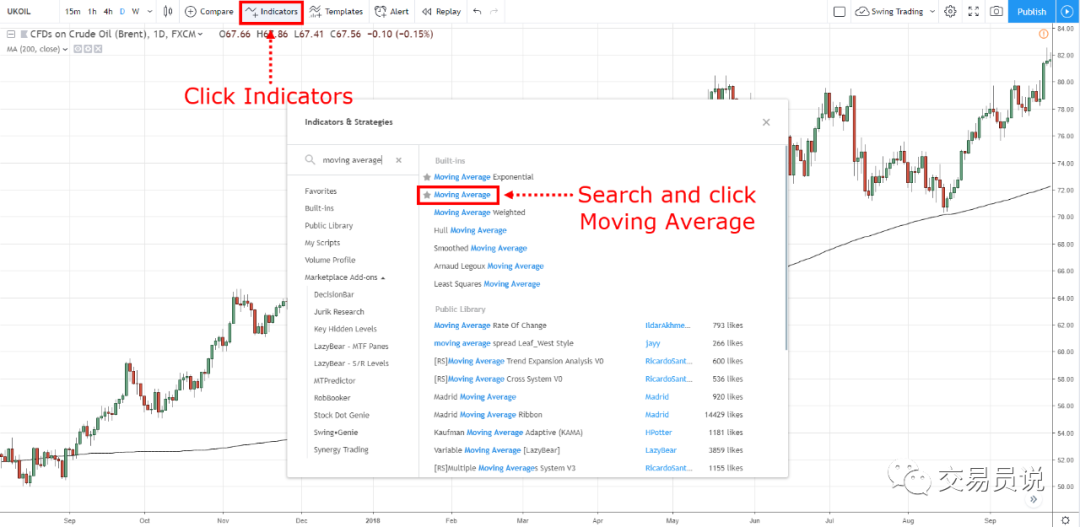Select the 15m timeframe
The width and height of the screenshot is (1080, 527).
coord(72,11)
